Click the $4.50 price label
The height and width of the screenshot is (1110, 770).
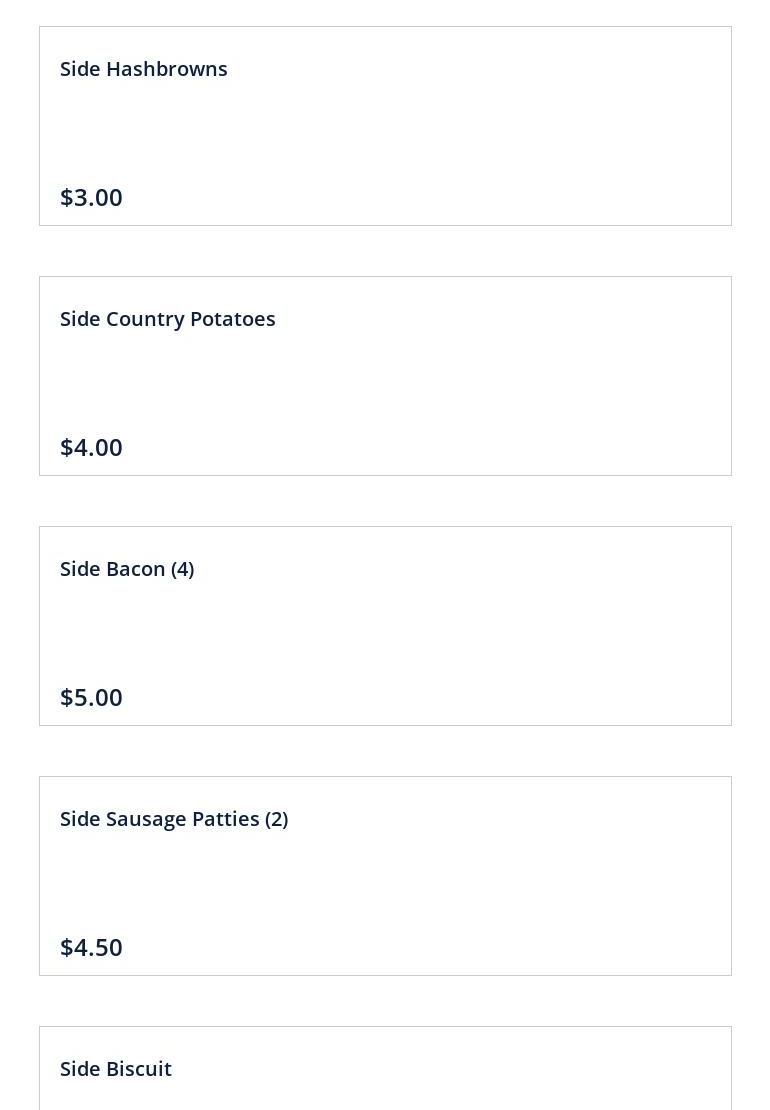(x=91, y=947)
